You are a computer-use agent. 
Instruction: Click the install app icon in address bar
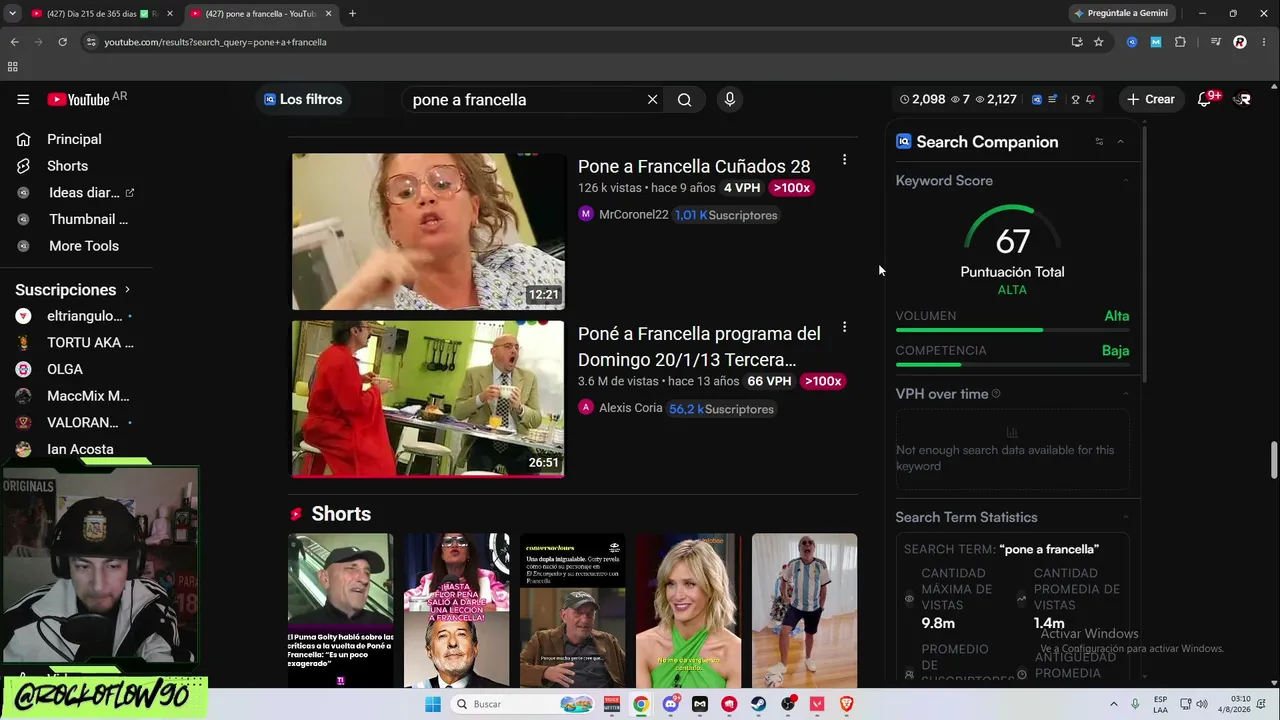[x=1076, y=42]
